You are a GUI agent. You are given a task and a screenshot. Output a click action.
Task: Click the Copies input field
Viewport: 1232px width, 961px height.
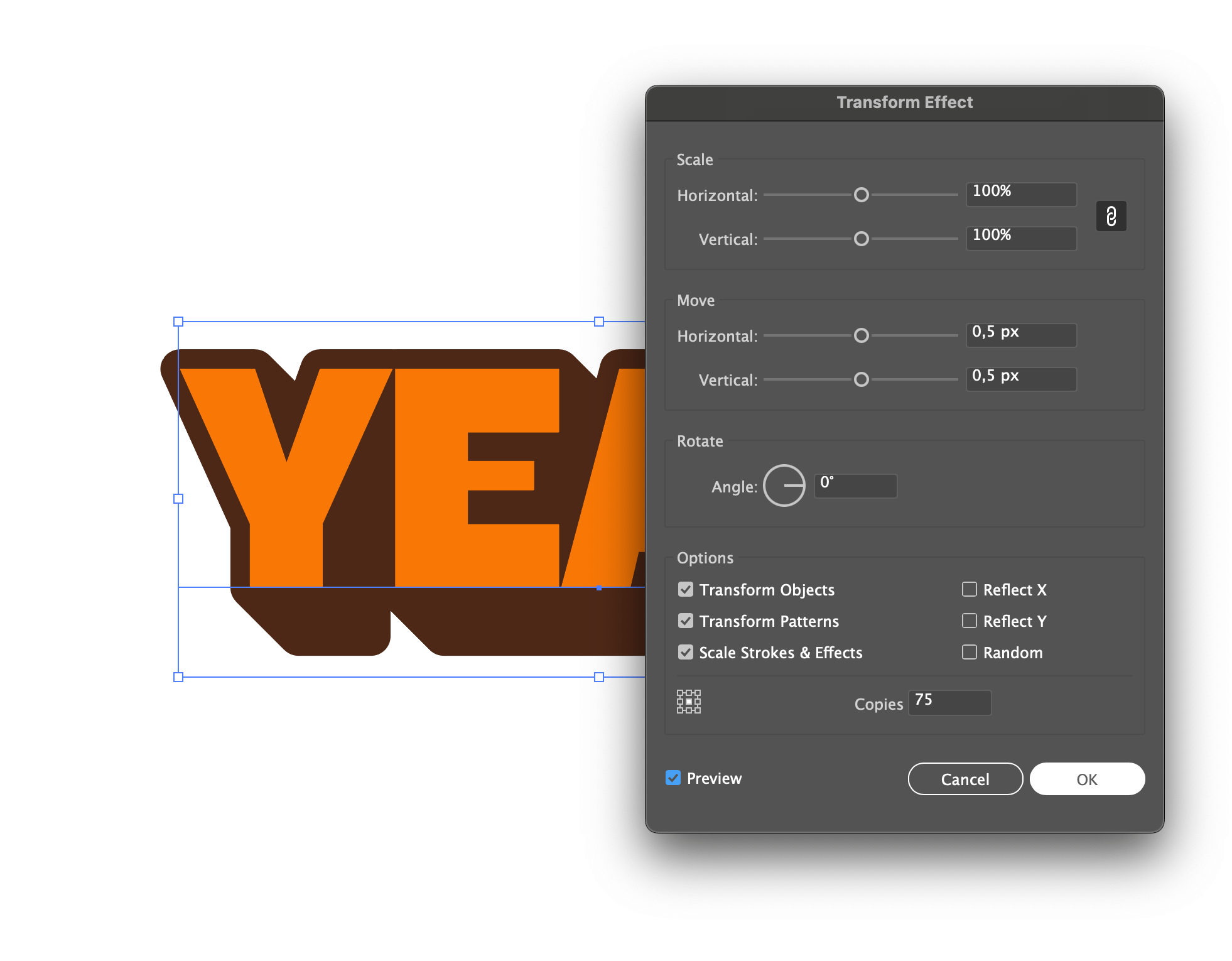pyautogui.click(x=949, y=702)
